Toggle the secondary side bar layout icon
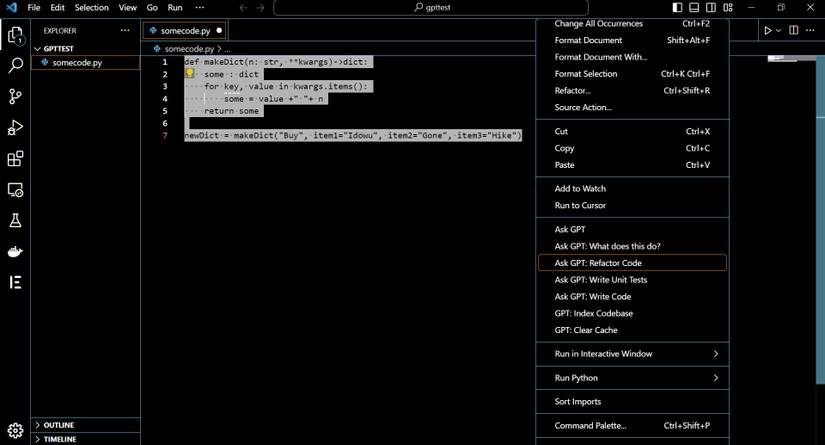The width and height of the screenshot is (825, 445). 711,8
